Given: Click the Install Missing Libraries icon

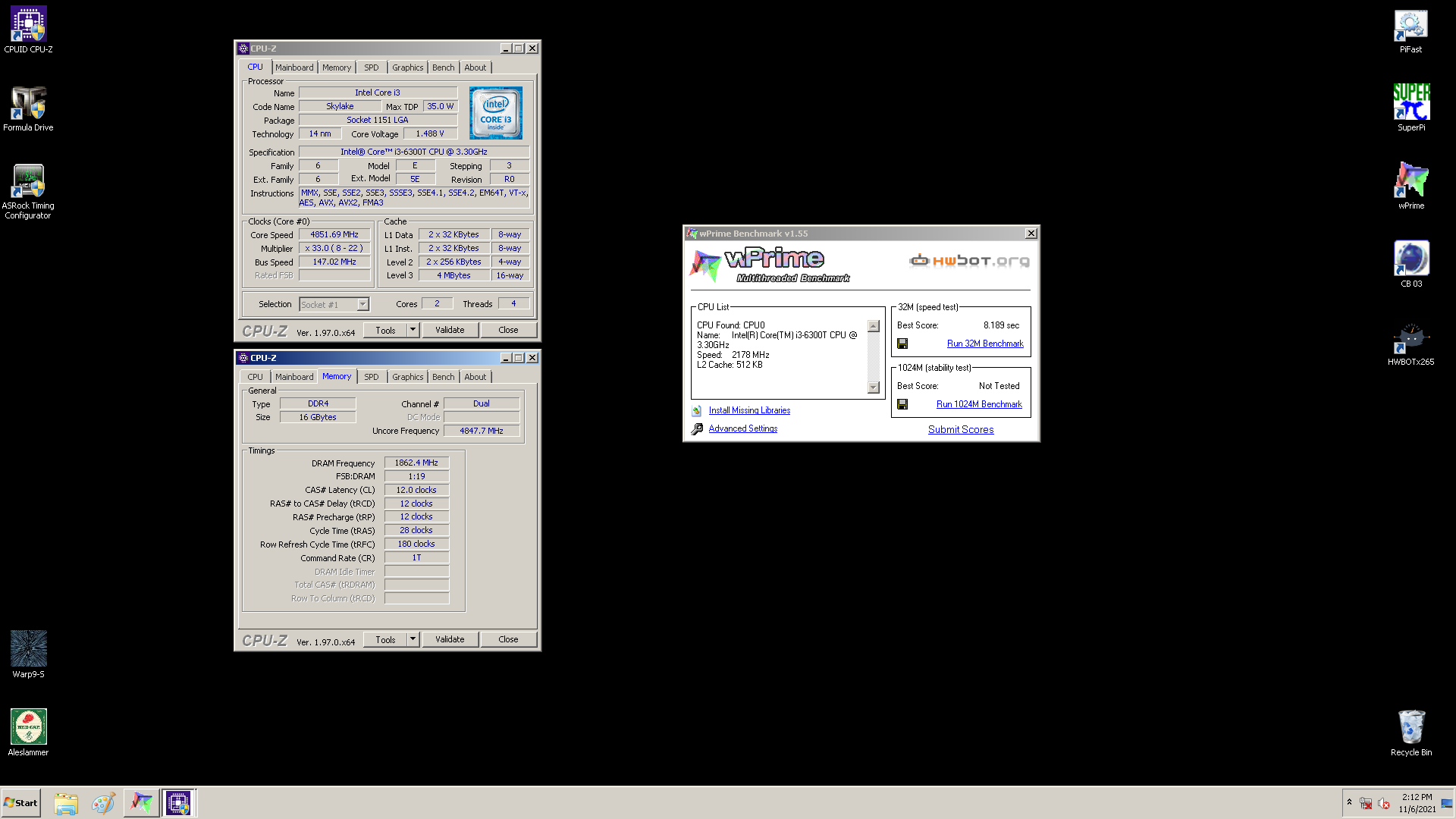Looking at the screenshot, I should tap(696, 410).
